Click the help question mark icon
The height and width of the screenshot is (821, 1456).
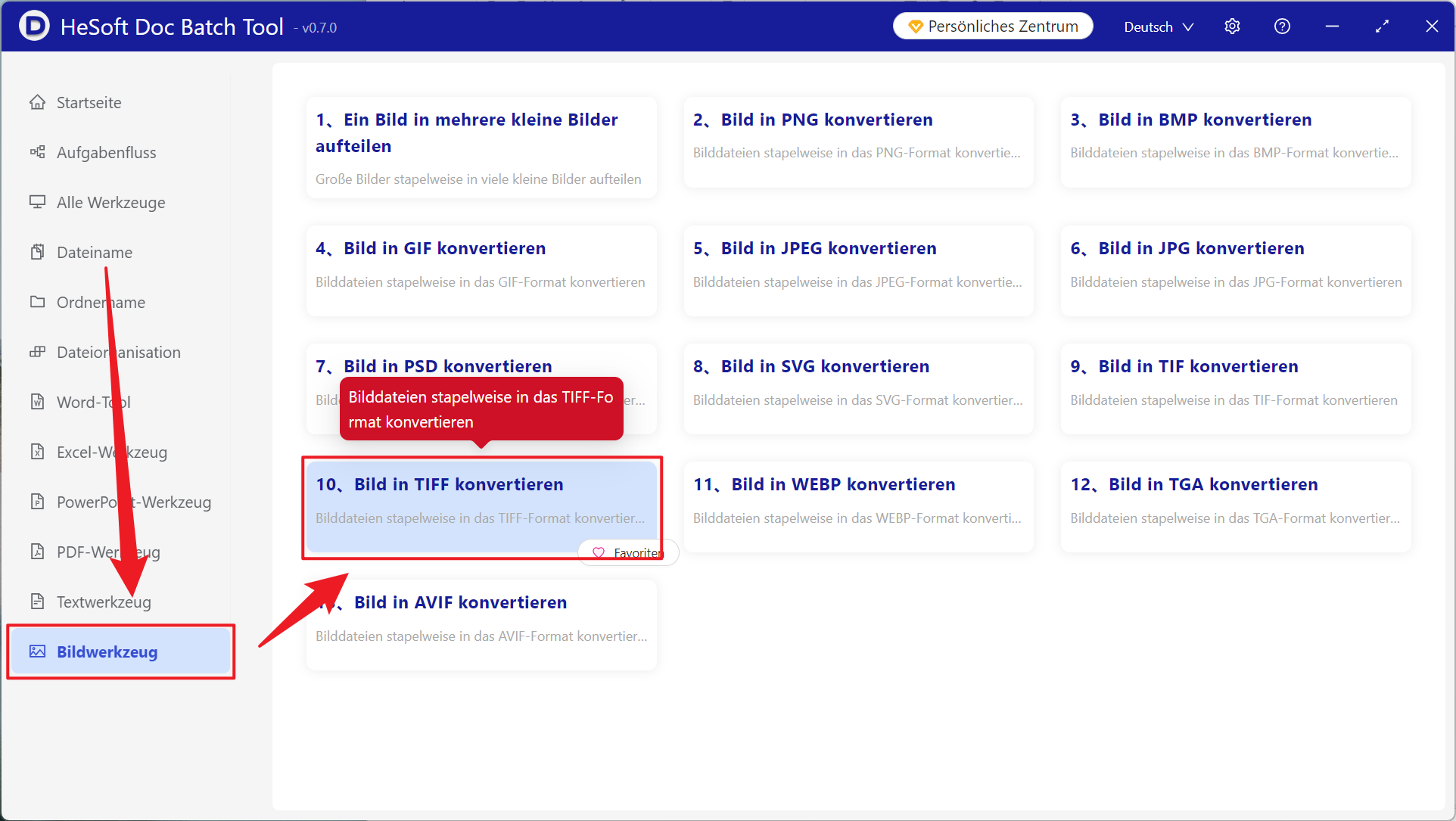pyautogui.click(x=1282, y=26)
